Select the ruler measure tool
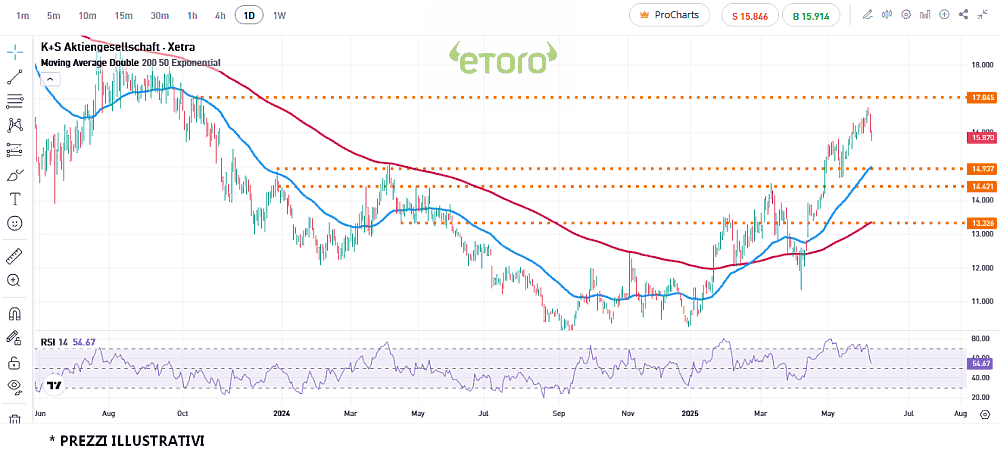Image resolution: width=1000 pixels, height=450 pixels. 15,256
